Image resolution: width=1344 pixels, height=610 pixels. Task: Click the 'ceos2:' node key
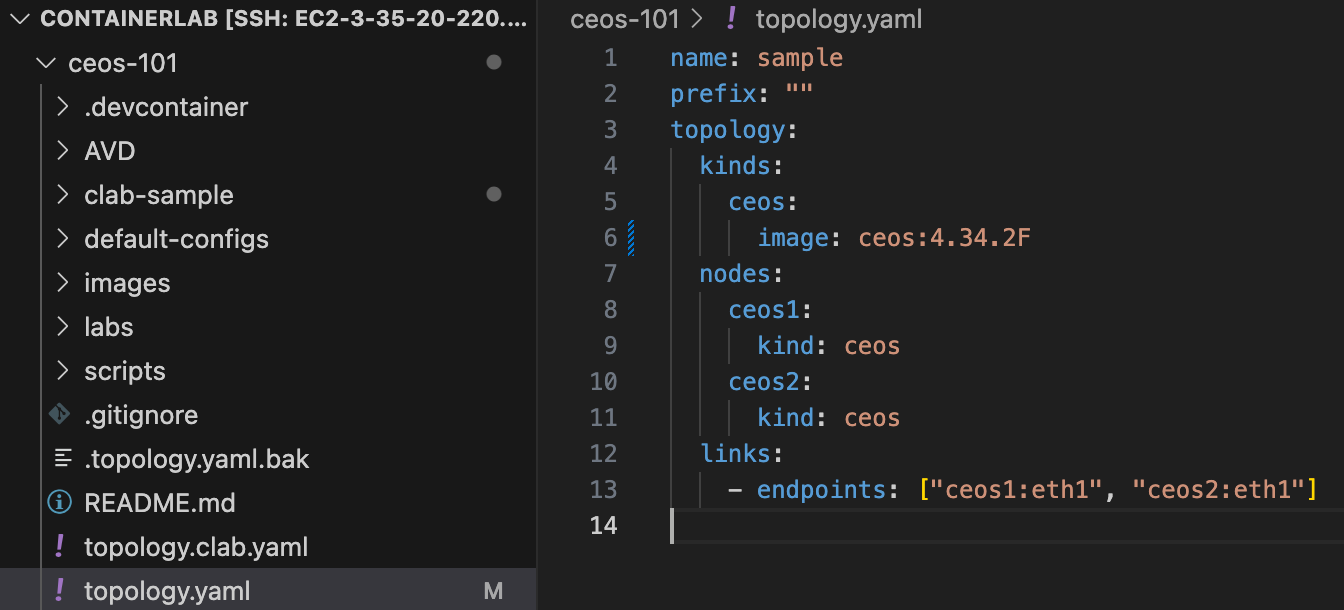[x=771, y=382]
